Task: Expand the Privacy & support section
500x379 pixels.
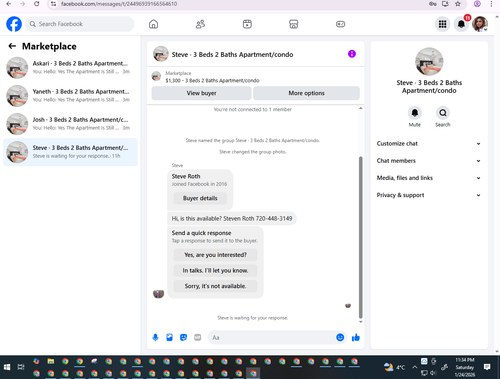Action: click(429, 195)
